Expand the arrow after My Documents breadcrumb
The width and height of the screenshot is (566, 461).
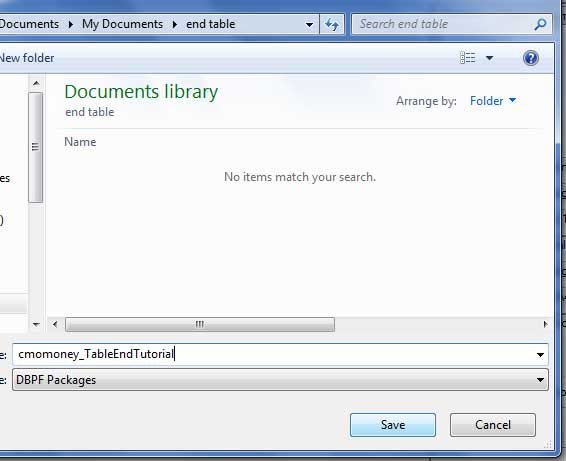[175, 25]
